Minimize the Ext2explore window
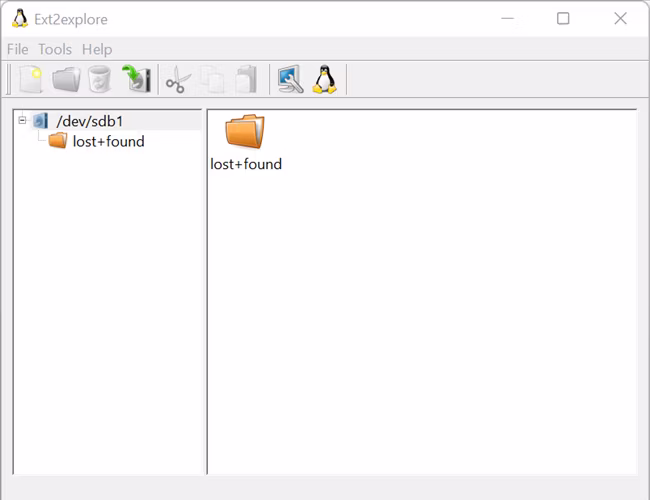650x500 pixels. click(x=508, y=19)
